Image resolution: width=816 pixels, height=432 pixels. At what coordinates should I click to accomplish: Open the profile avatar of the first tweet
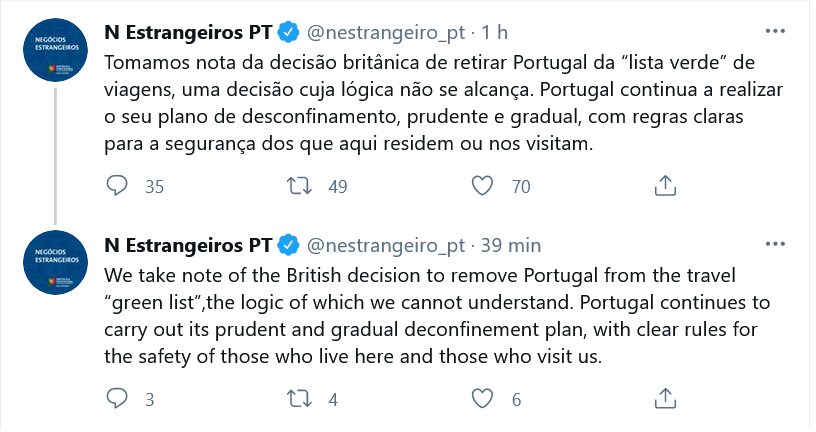point(55,50)
